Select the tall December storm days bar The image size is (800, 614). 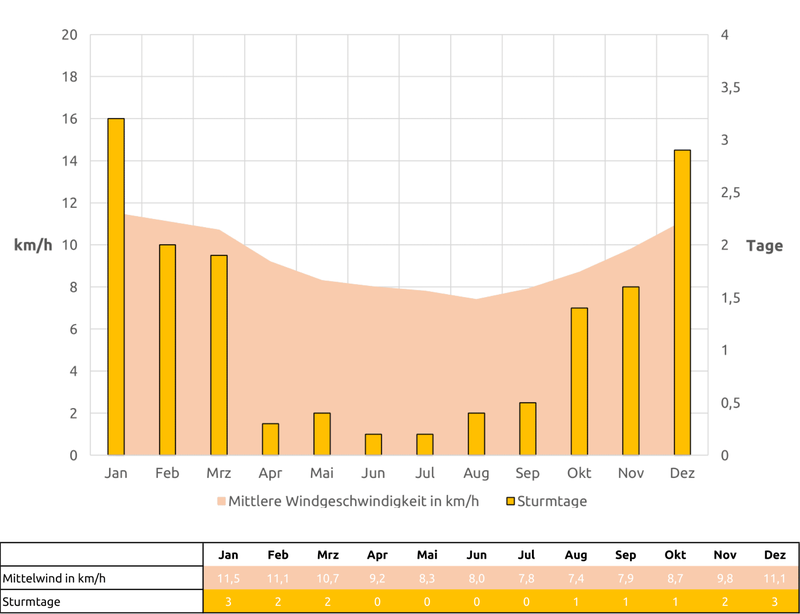tap(682, 303)
